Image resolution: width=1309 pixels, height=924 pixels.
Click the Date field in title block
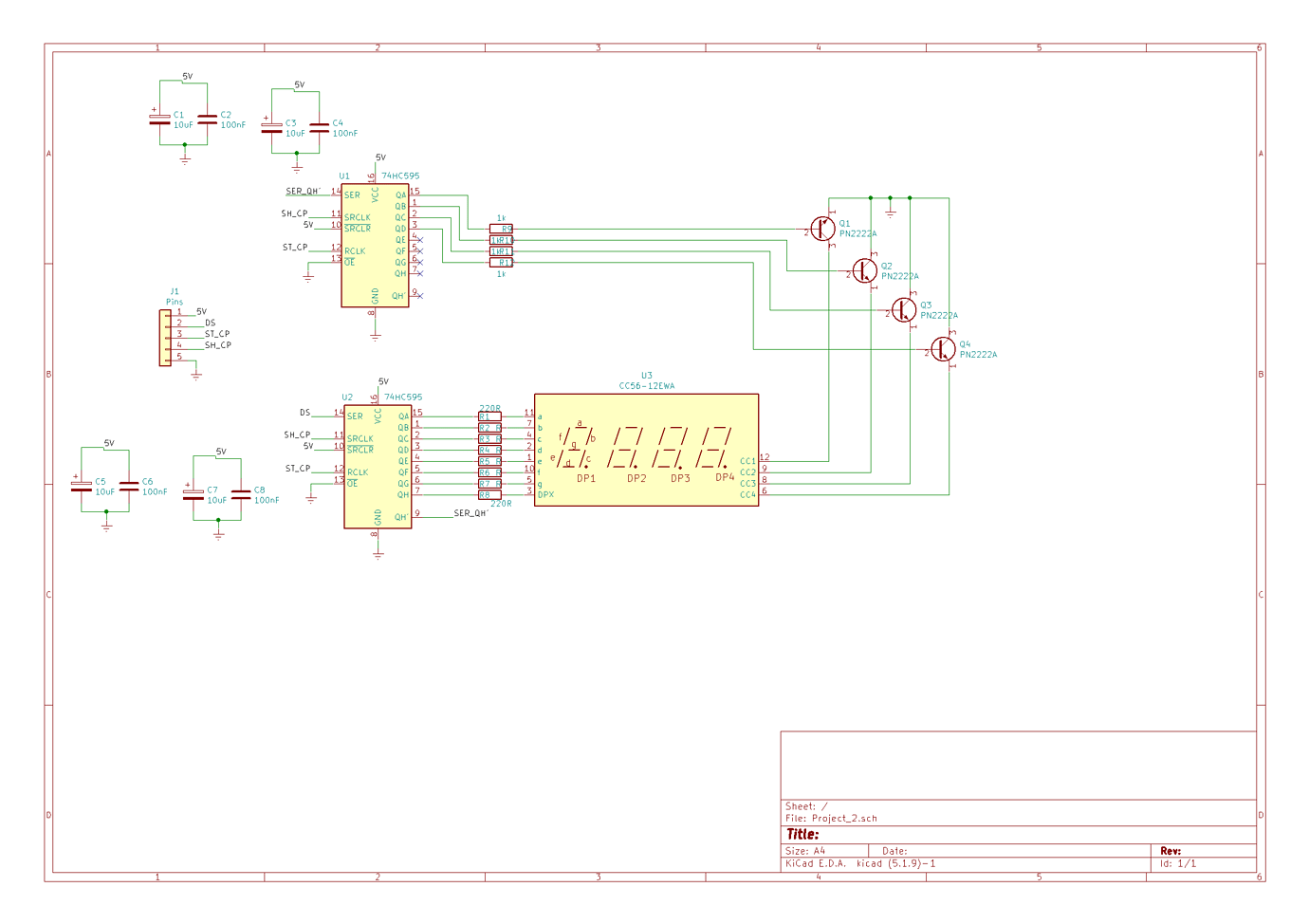click(x=896, y=850)
